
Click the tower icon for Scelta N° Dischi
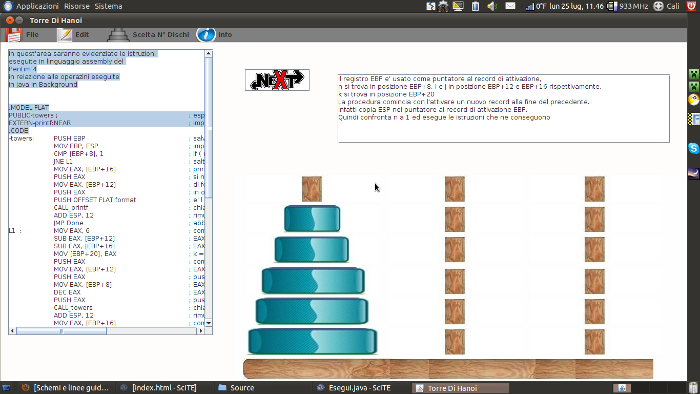pos(118,35)
